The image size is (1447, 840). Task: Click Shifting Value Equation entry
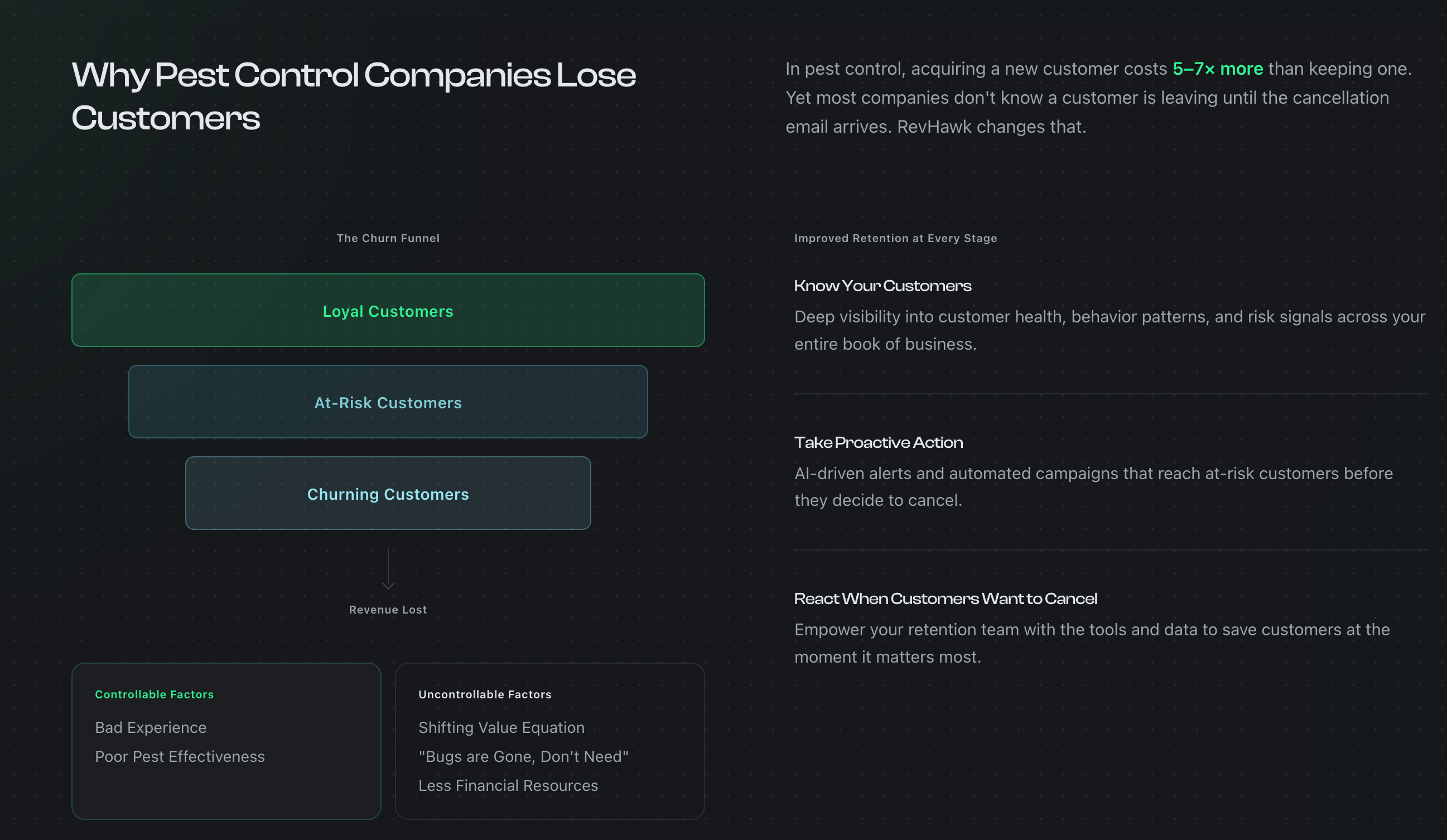pos(501,727)
